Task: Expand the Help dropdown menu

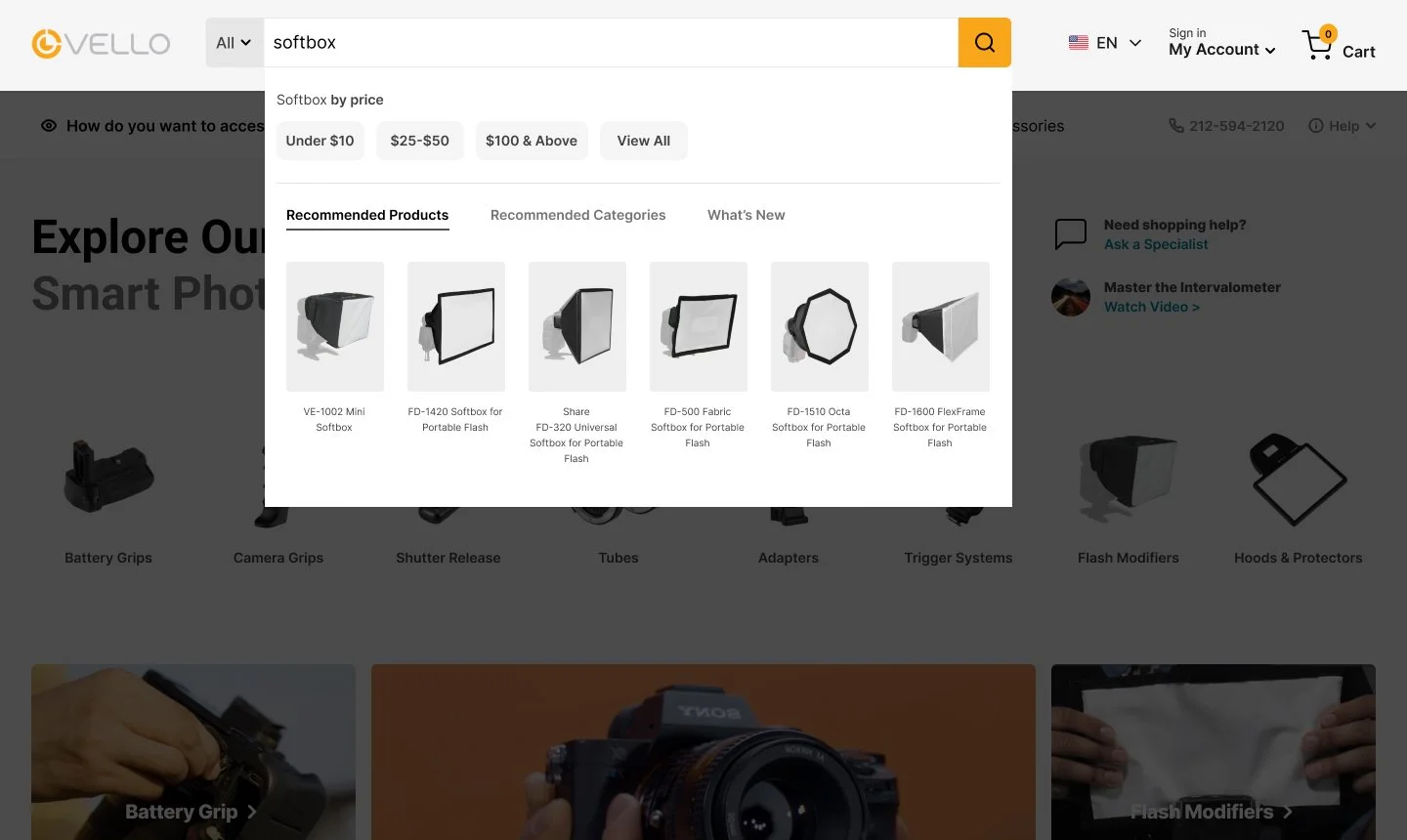Action: pyautogui.click(x=1343, y=126)
